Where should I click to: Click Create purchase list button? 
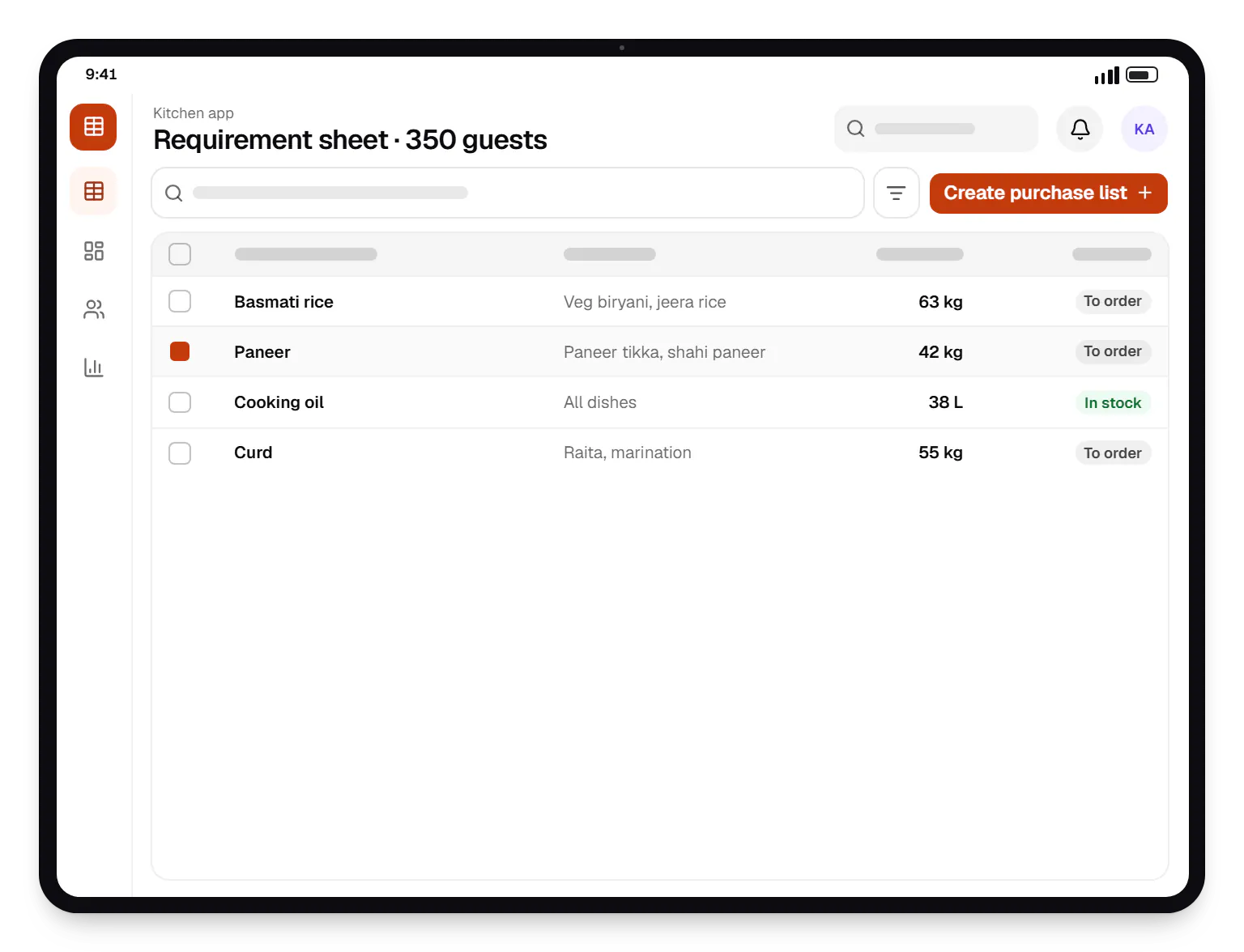pos(1048,193)
